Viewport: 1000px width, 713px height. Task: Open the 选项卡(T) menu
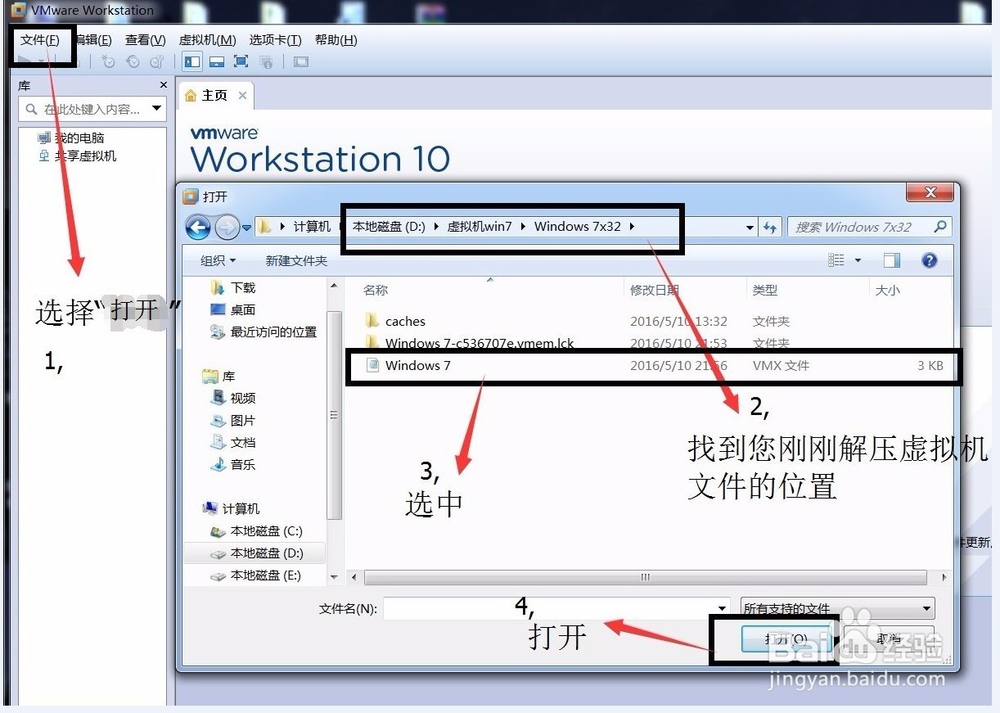[x=275, y=40]
